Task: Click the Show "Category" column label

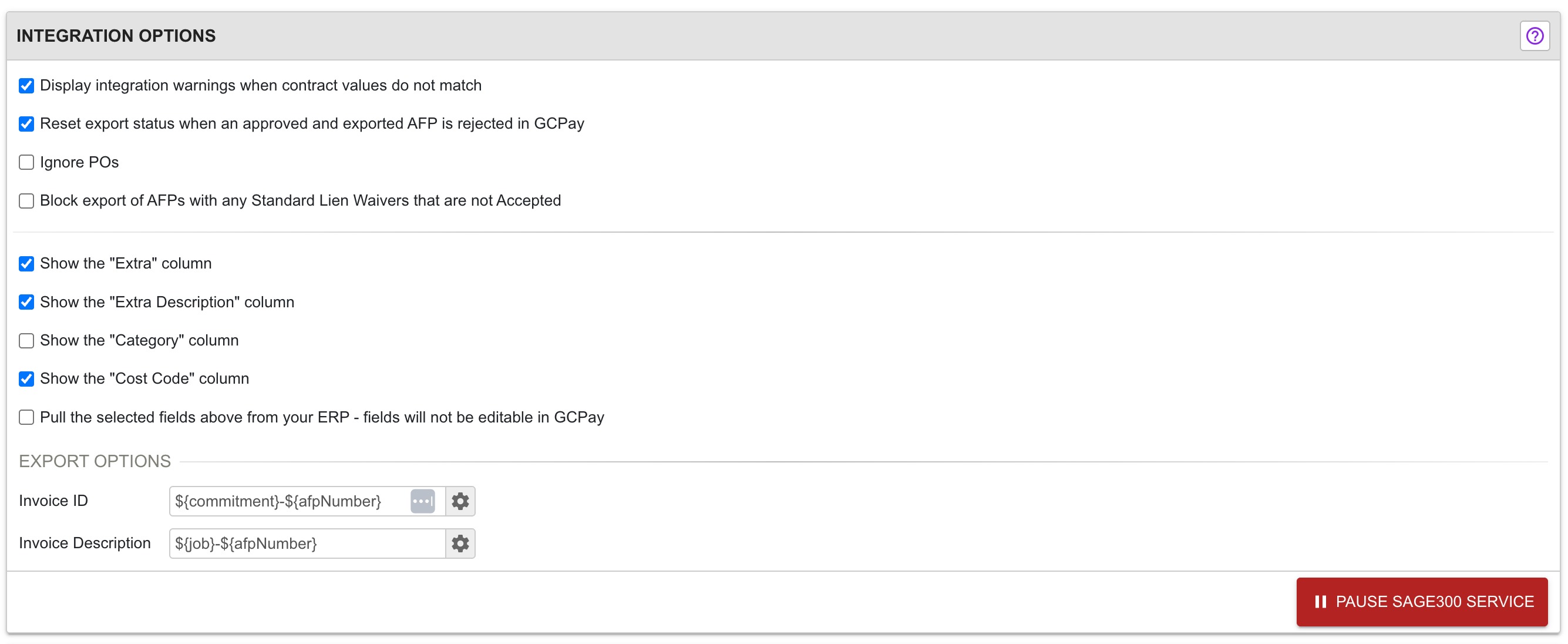Action: [x=139, y=341]
